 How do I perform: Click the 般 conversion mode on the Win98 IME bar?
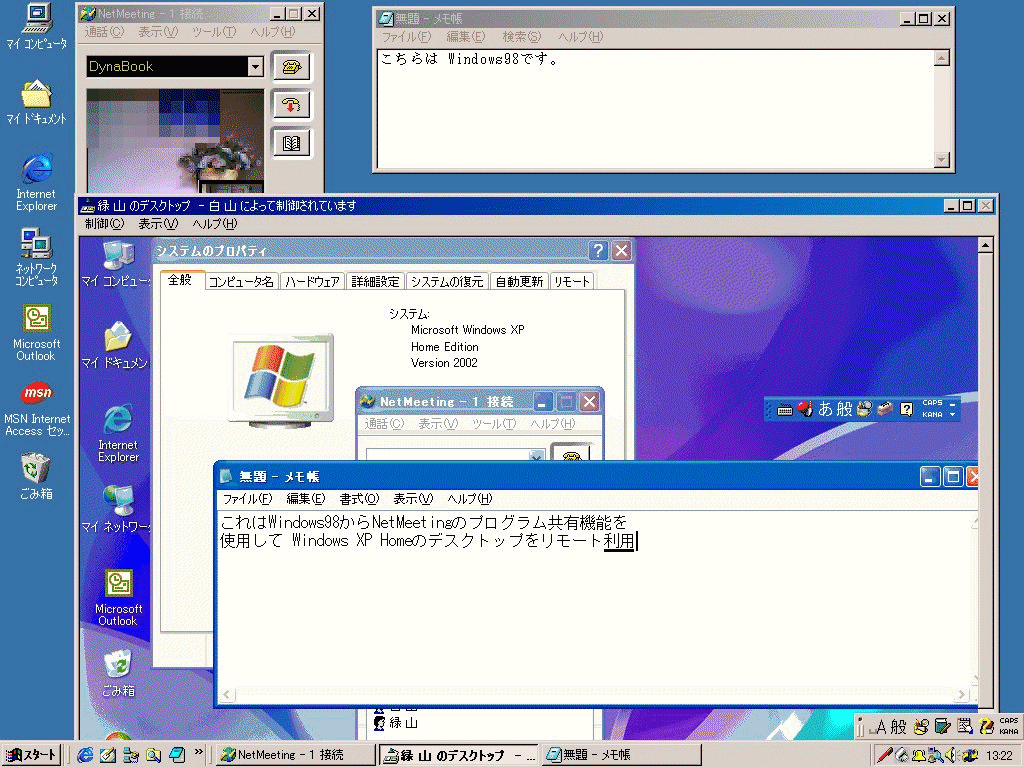pos(899,727)
